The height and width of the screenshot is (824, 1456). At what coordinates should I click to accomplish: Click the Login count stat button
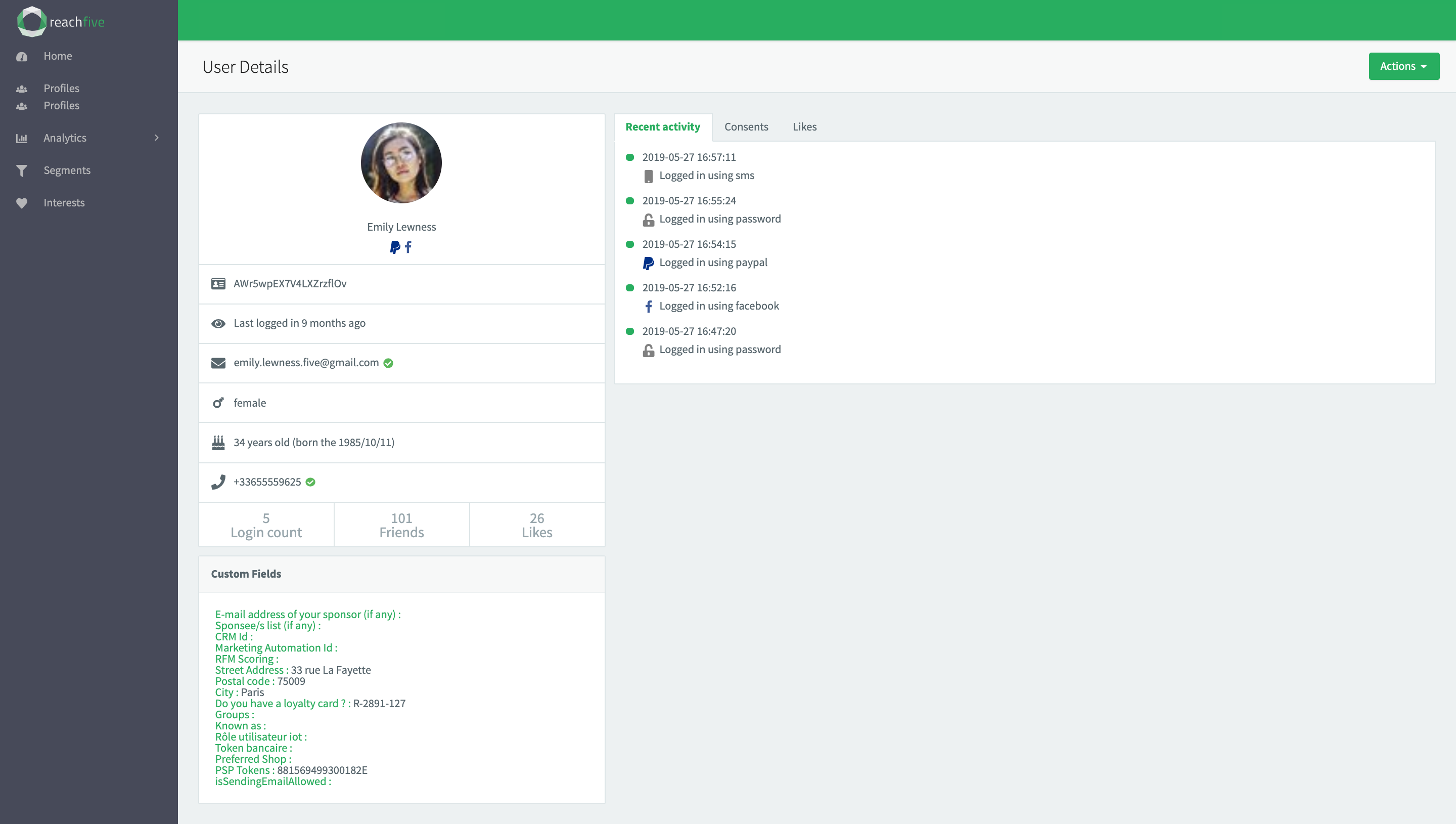coord(265,524)
